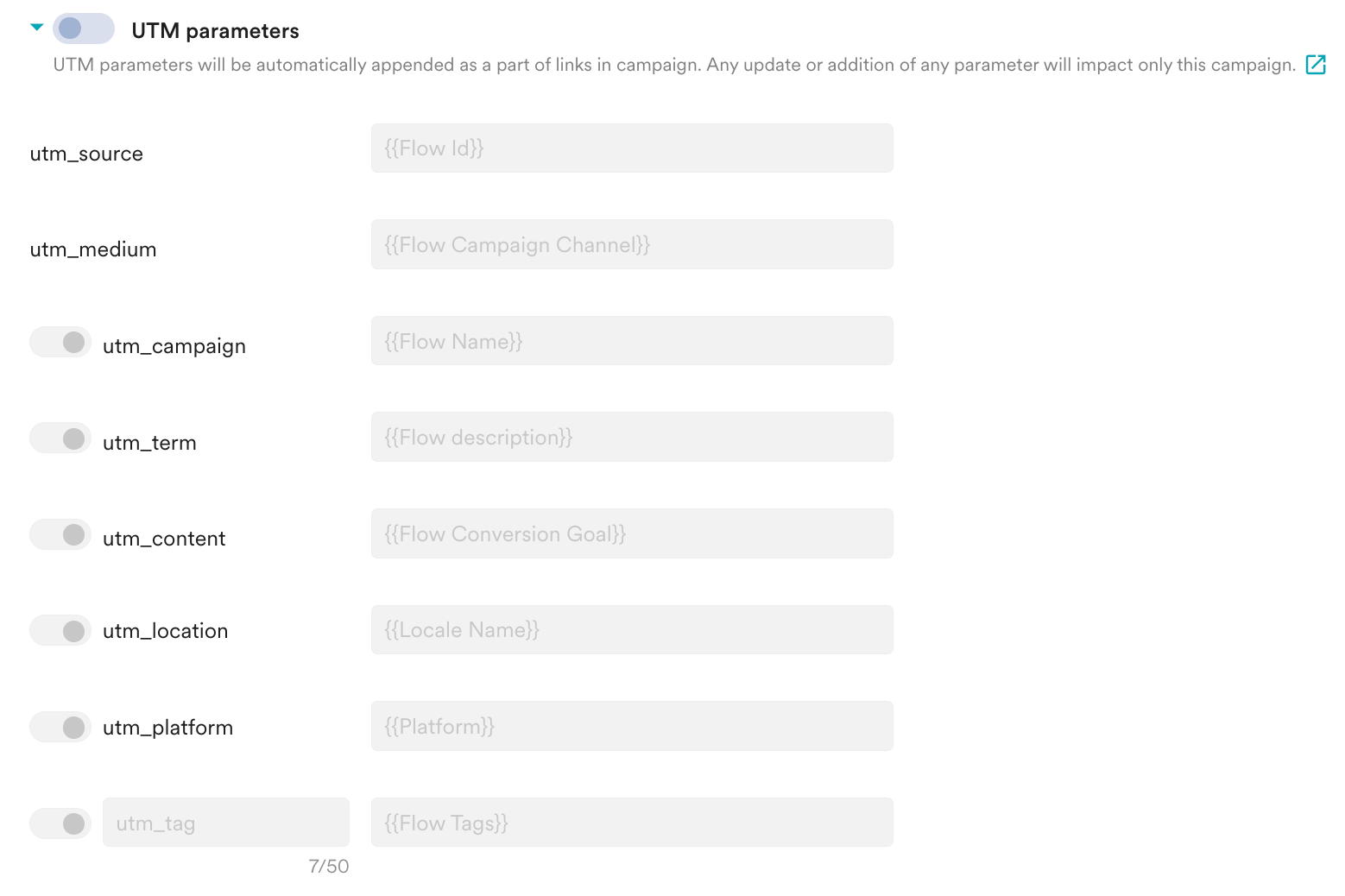Screen dimensions: 1345x896
Task: Enable the main UTM parameters toggle
Action: point(84,28)
